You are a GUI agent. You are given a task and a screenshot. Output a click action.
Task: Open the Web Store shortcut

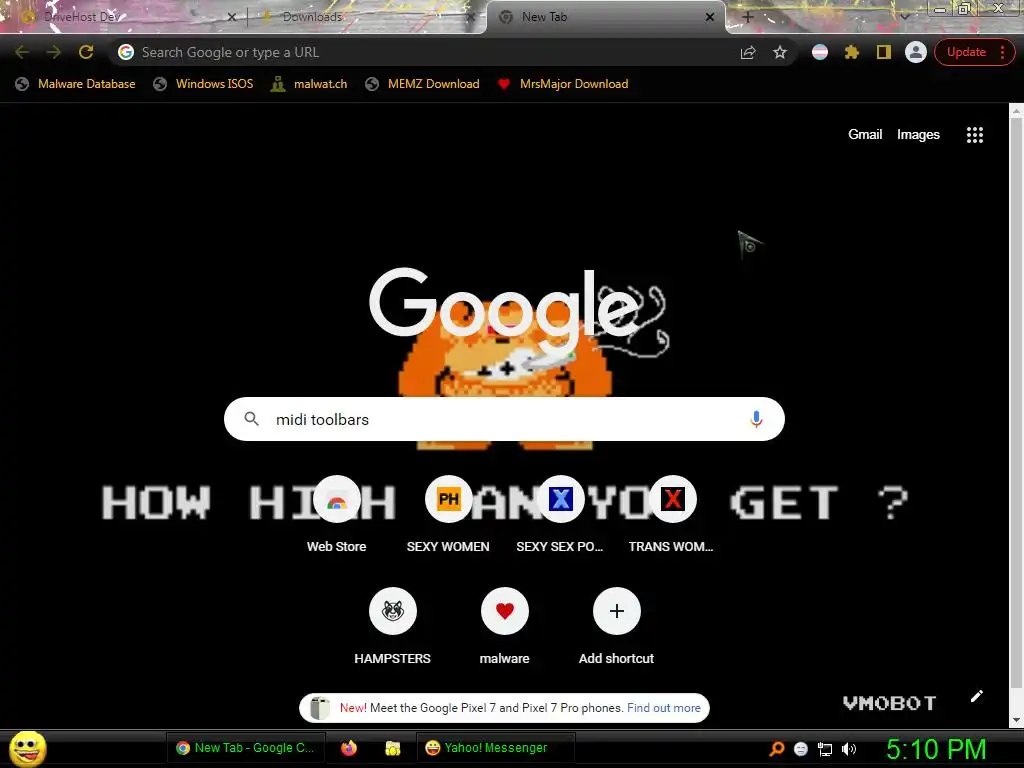pos(336,515)
